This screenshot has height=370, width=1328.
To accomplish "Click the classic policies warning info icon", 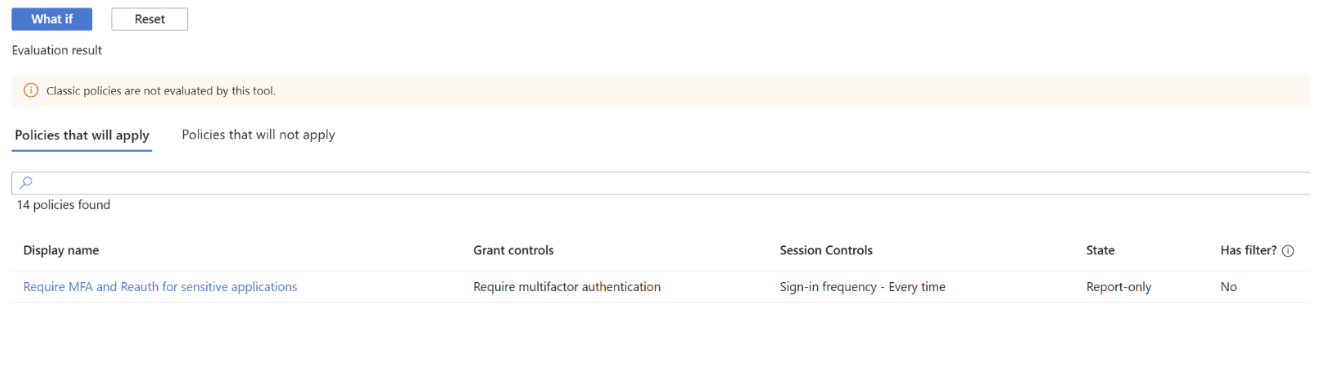I will coord(31,91).
